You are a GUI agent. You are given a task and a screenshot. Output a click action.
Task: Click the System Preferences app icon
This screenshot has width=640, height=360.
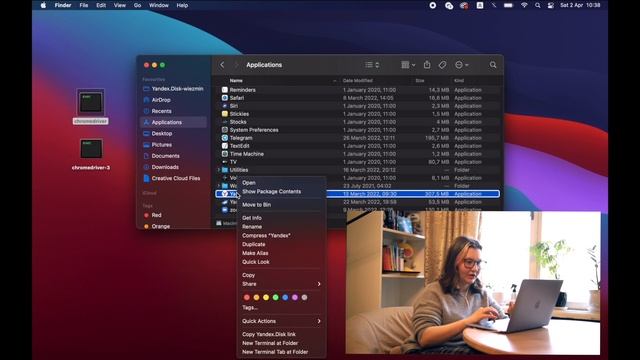pyautogui.click(x=224, y=130)
